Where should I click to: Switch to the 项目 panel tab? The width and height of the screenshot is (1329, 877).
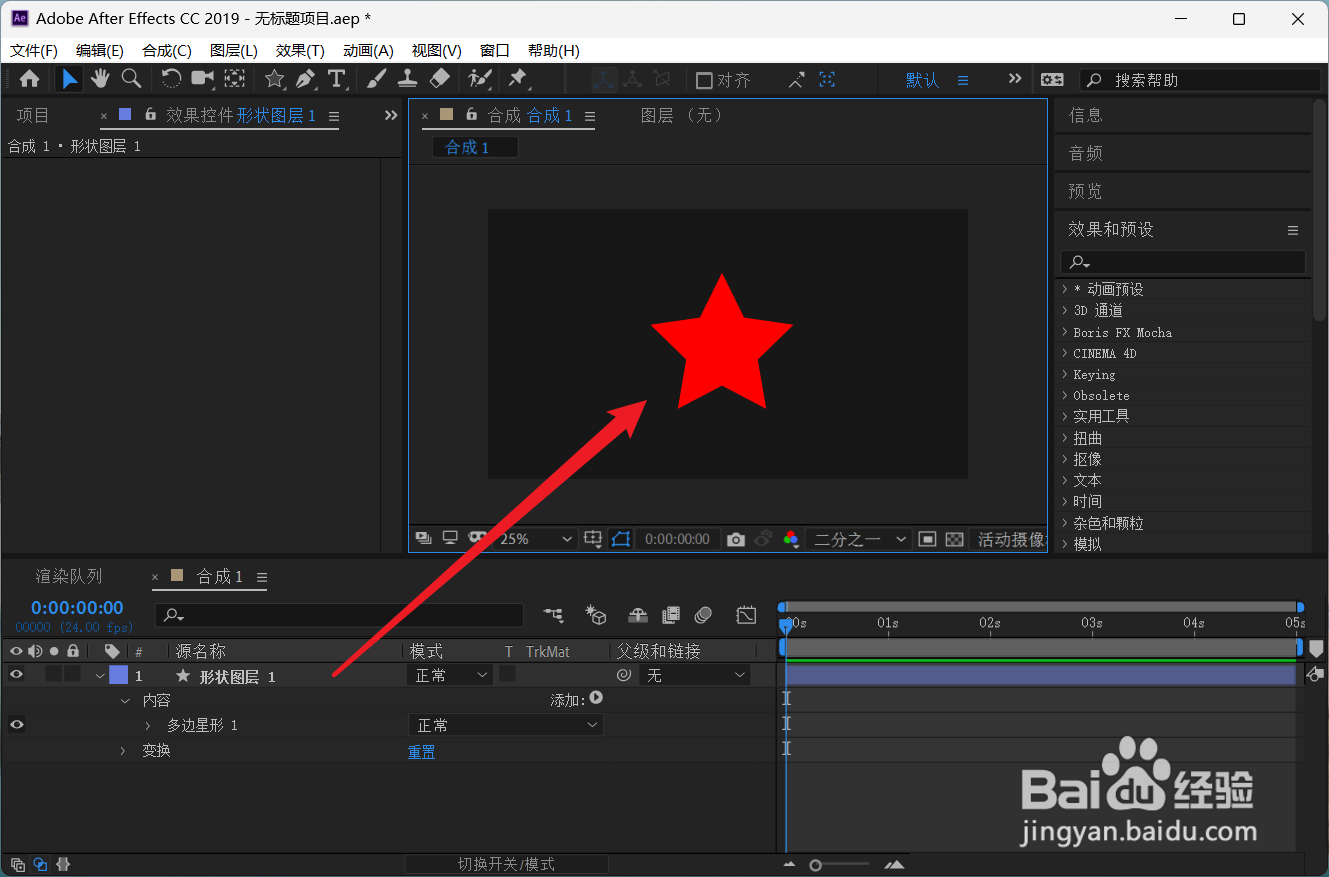pos(33,116)
